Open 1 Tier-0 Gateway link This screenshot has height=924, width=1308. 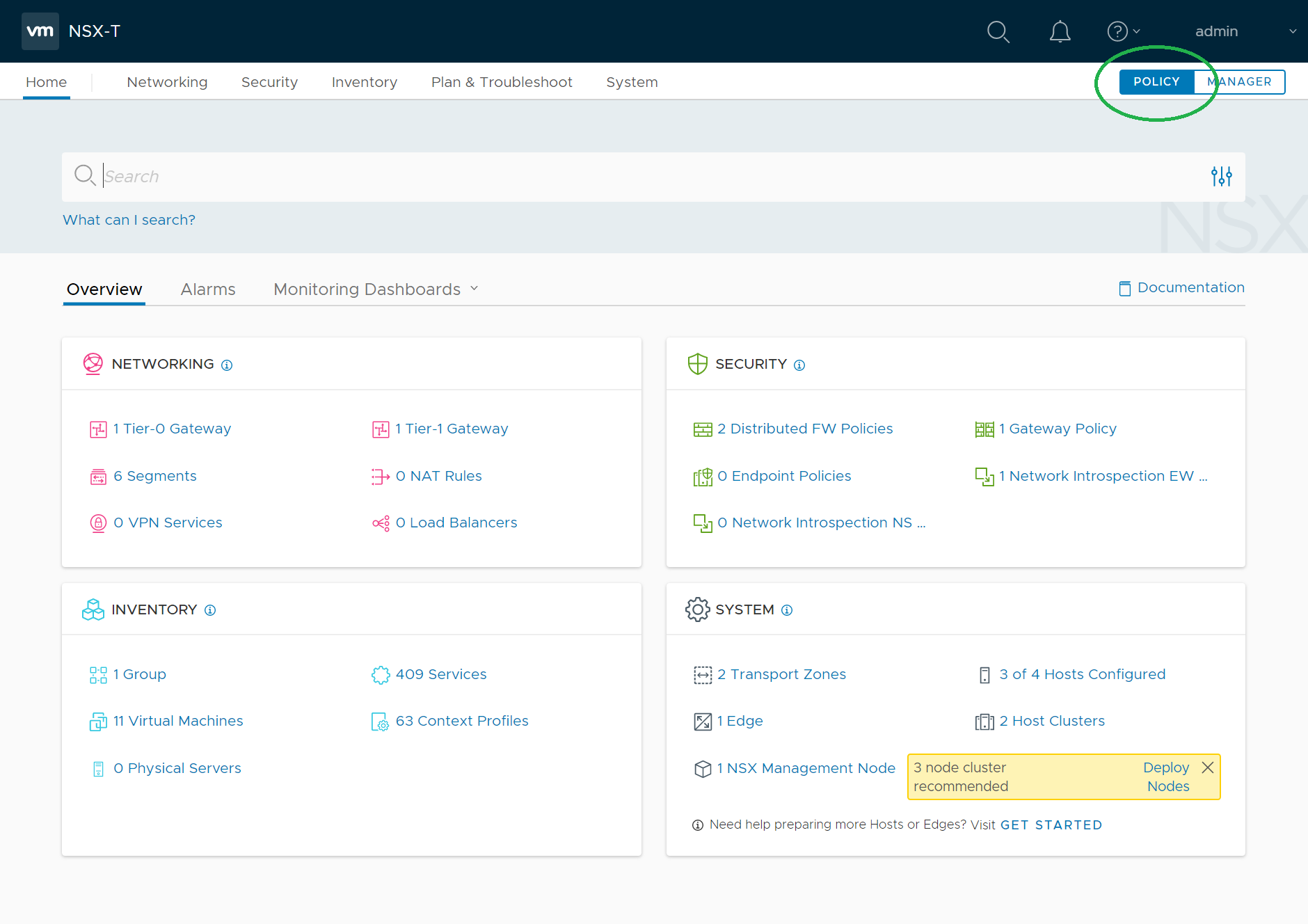tap(172, 429)
